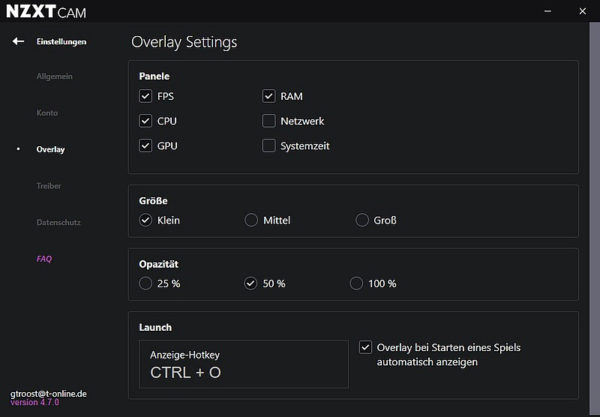
Task: Click the Anzeige-Hotkey CTRL + O field
Action: pyautogui.click(x=244, y=364)
